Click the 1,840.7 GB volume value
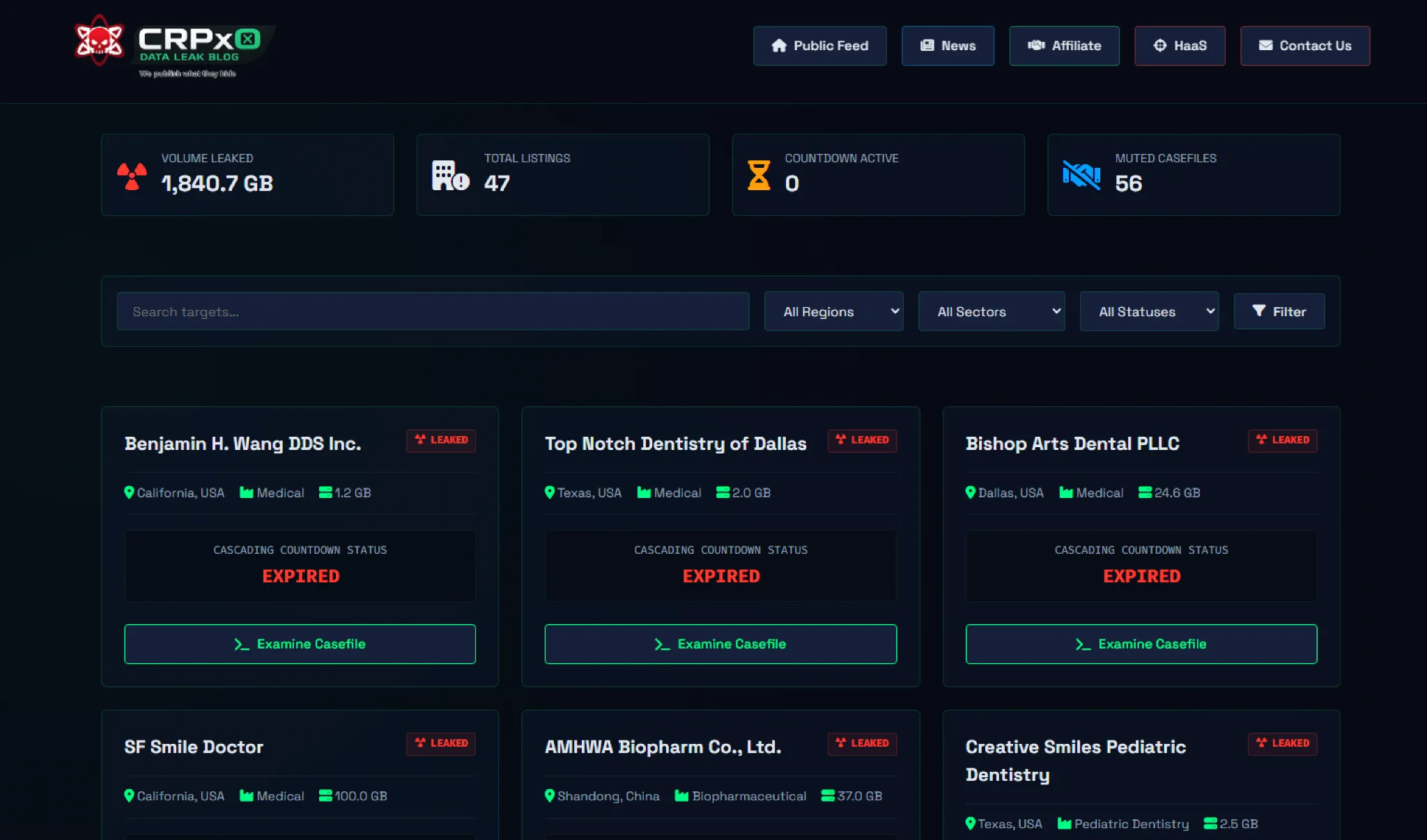1427x840 pixels. (217, 183)
